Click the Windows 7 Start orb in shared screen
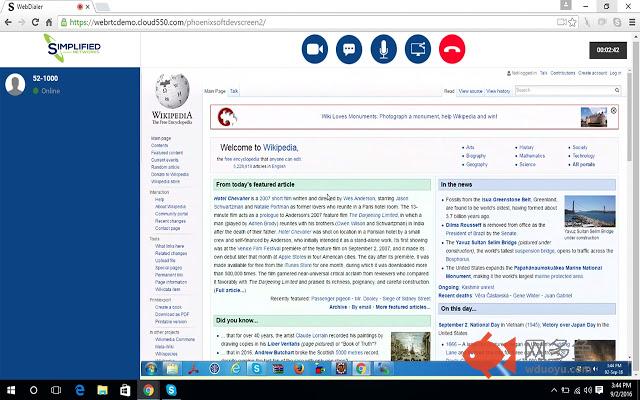The image size is (640, 400). pos(151,369)
